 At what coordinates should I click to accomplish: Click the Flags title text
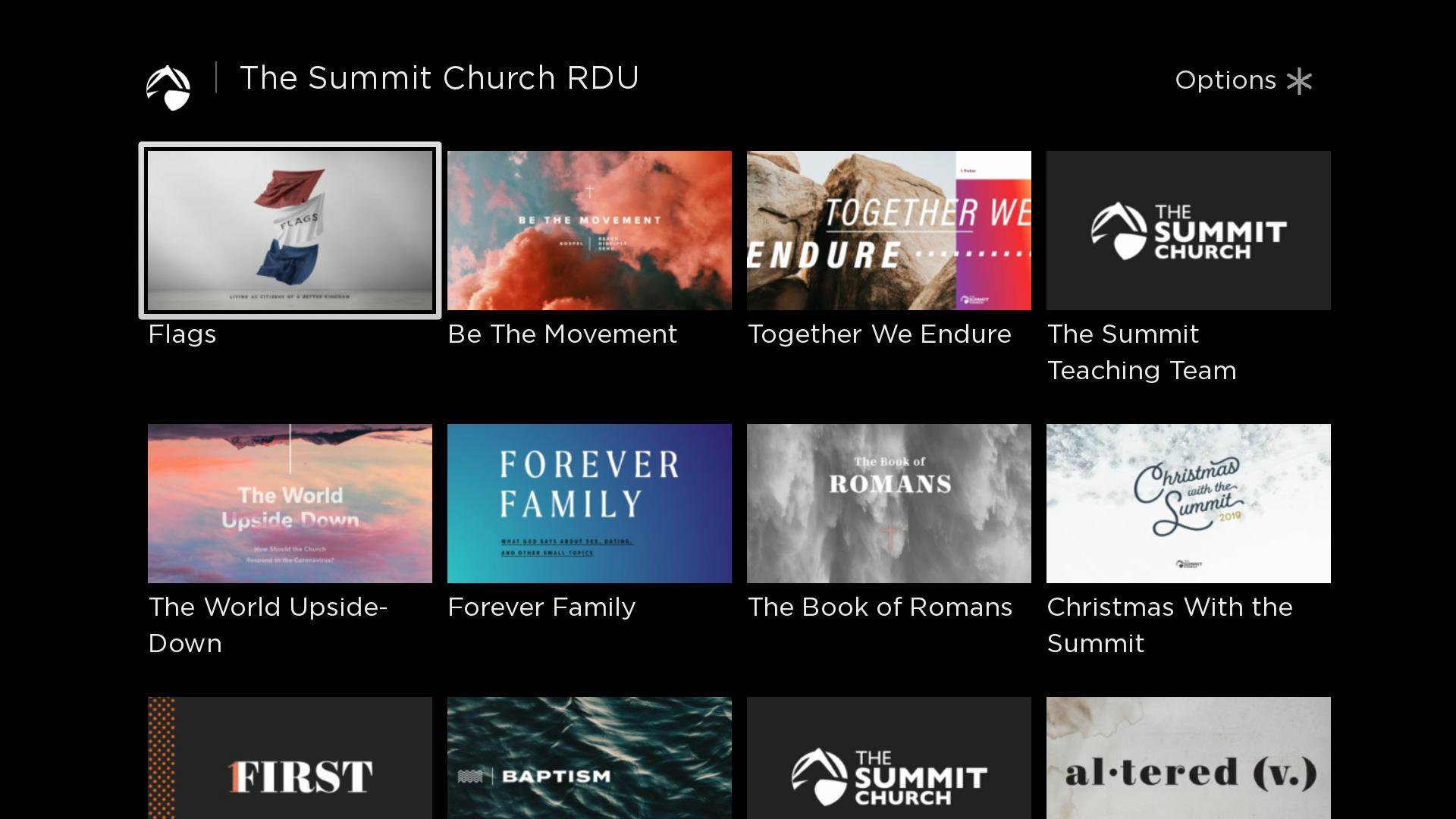(182, 334)
